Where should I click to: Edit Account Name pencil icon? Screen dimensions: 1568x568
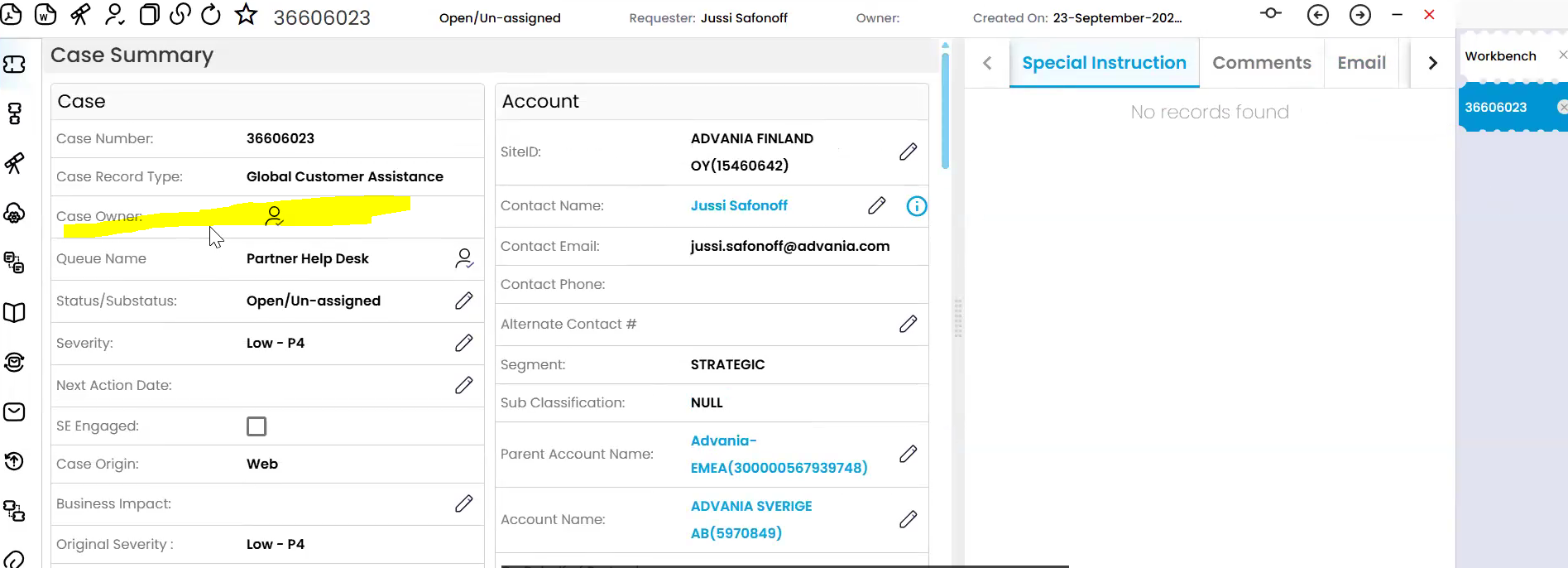pos(909,519)
